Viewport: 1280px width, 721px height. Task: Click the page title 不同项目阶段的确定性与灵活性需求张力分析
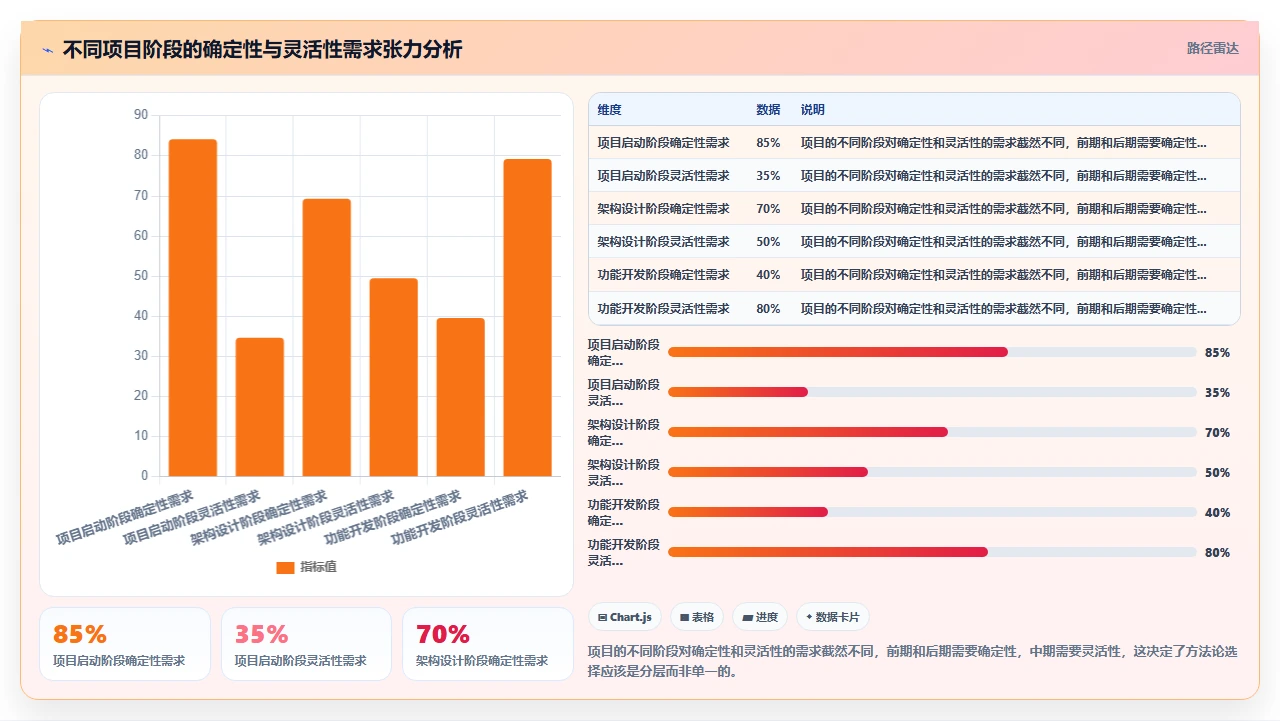click(x=262, y=50)
